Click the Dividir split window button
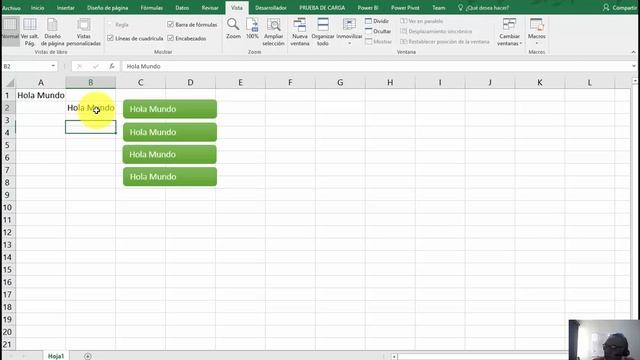This screenshot has height=360, width=640. (x=377, y=21)
